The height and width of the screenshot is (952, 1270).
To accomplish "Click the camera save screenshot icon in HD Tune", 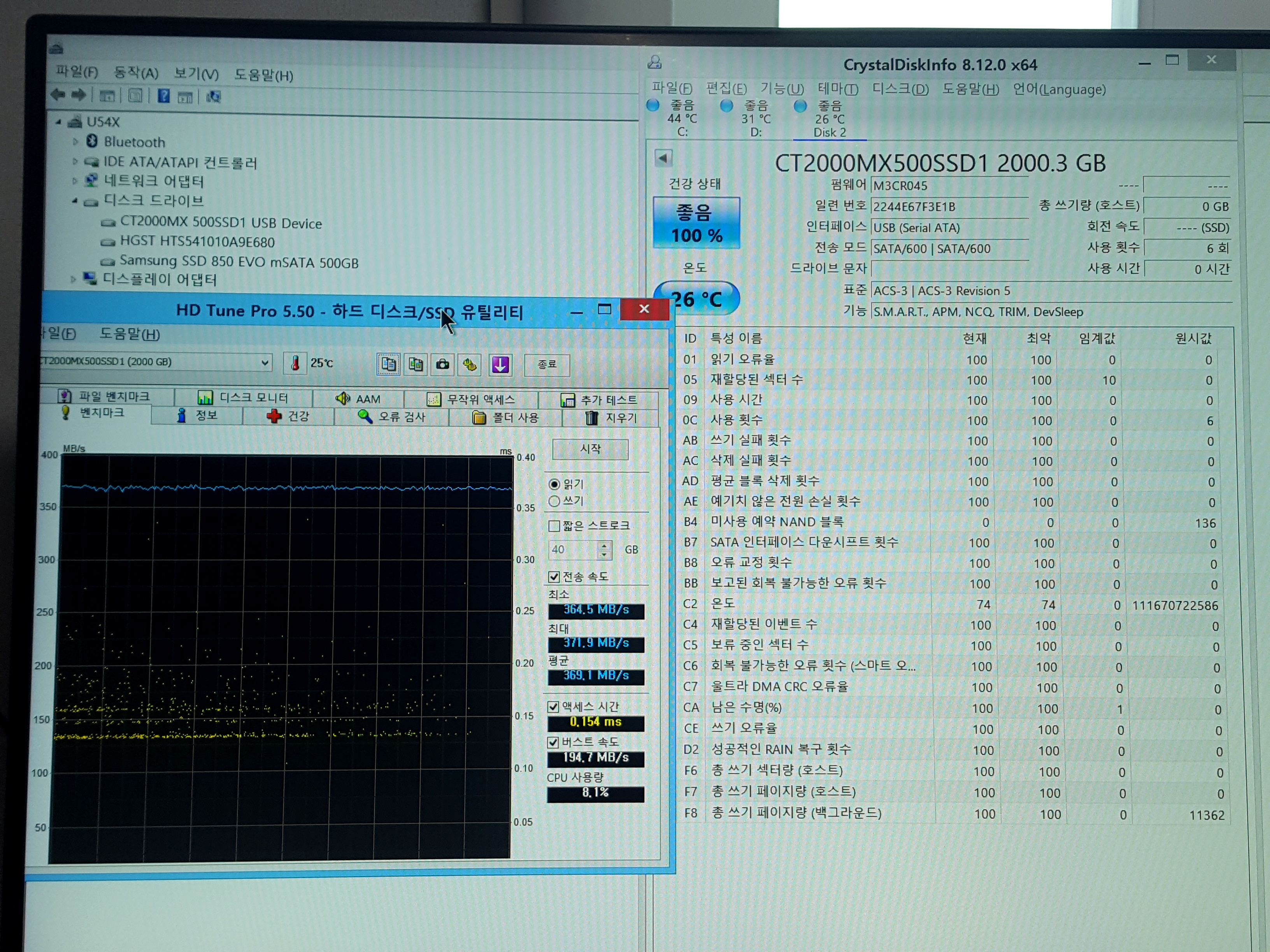I will (x=443, y=364).
